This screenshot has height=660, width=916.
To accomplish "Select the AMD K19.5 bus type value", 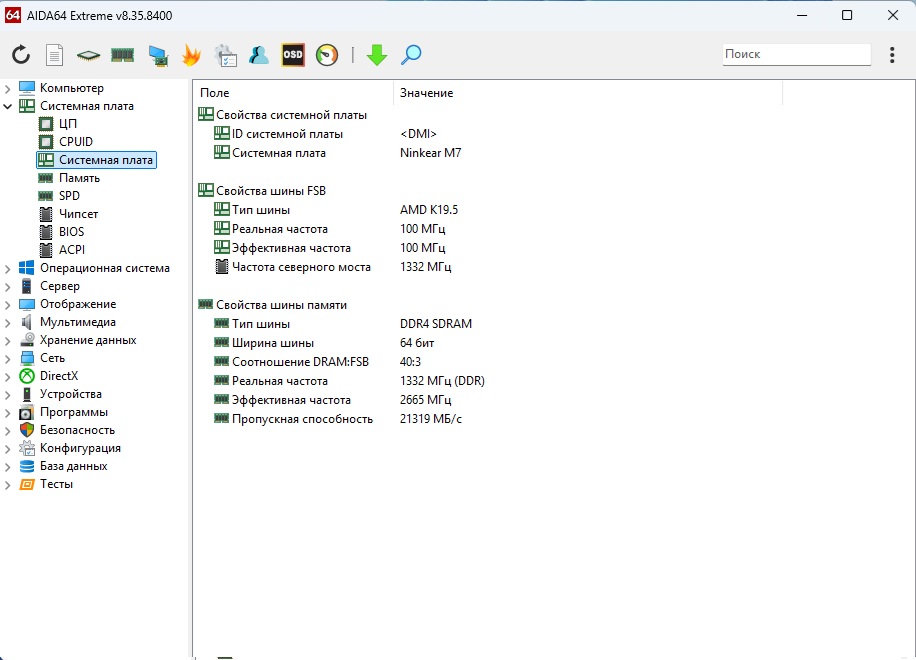I will pyautogui.click(x=429, y=210).
